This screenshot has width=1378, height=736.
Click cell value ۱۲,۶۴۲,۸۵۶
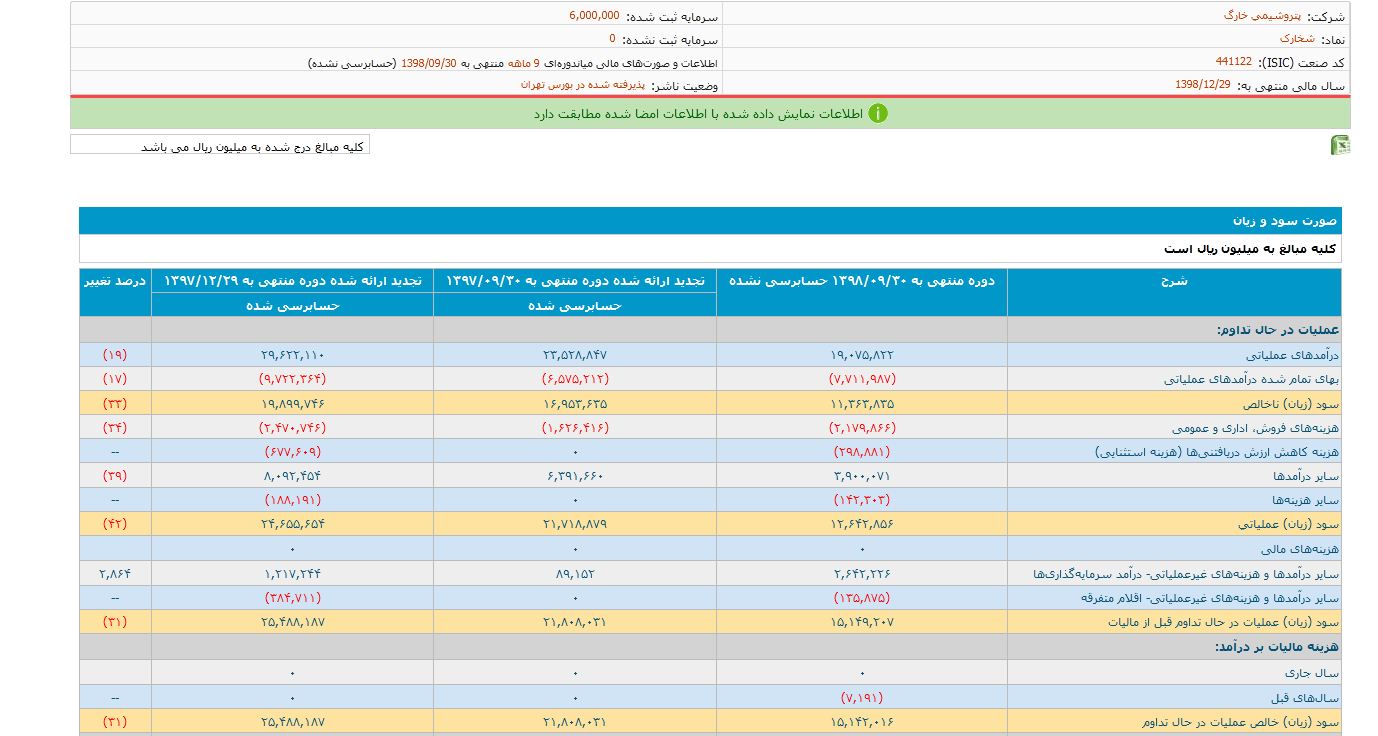[862, 525]
